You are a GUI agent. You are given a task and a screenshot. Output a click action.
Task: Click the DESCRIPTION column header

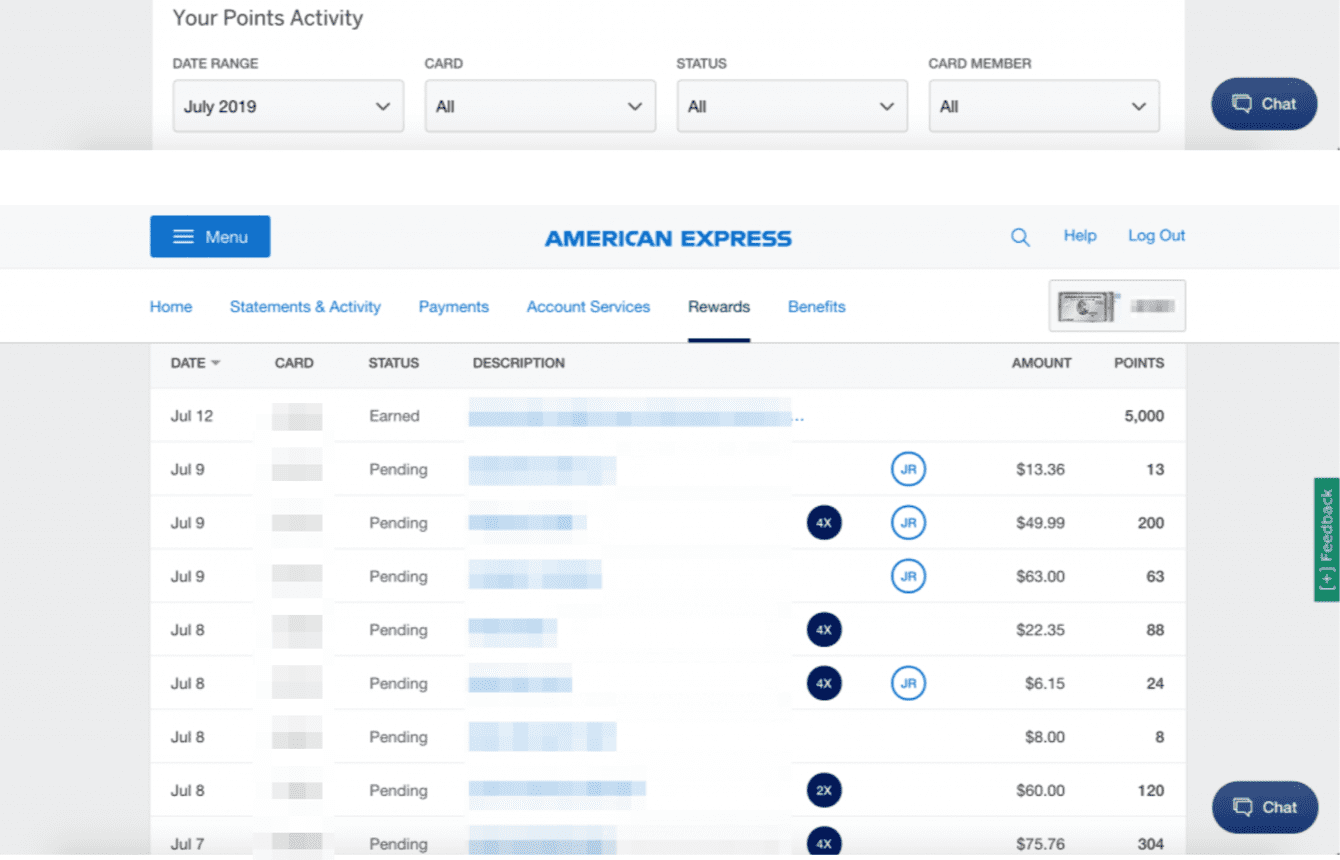tap(519, 363)
